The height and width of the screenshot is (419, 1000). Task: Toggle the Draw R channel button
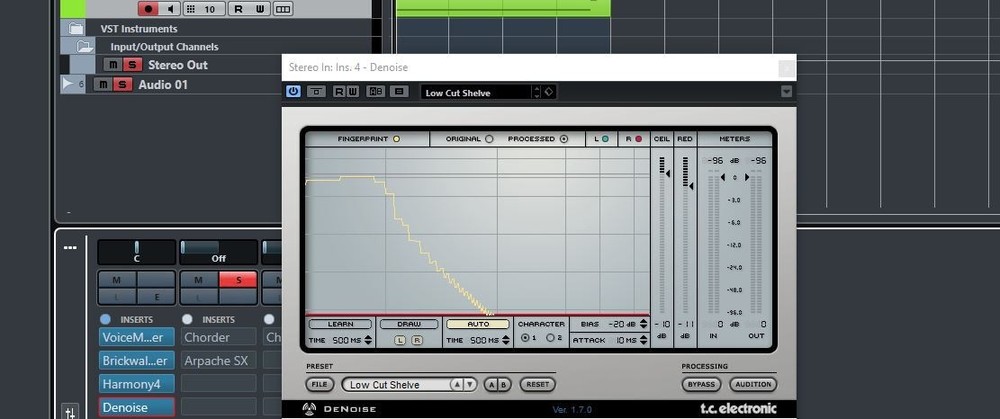click(x=417, y=341)
